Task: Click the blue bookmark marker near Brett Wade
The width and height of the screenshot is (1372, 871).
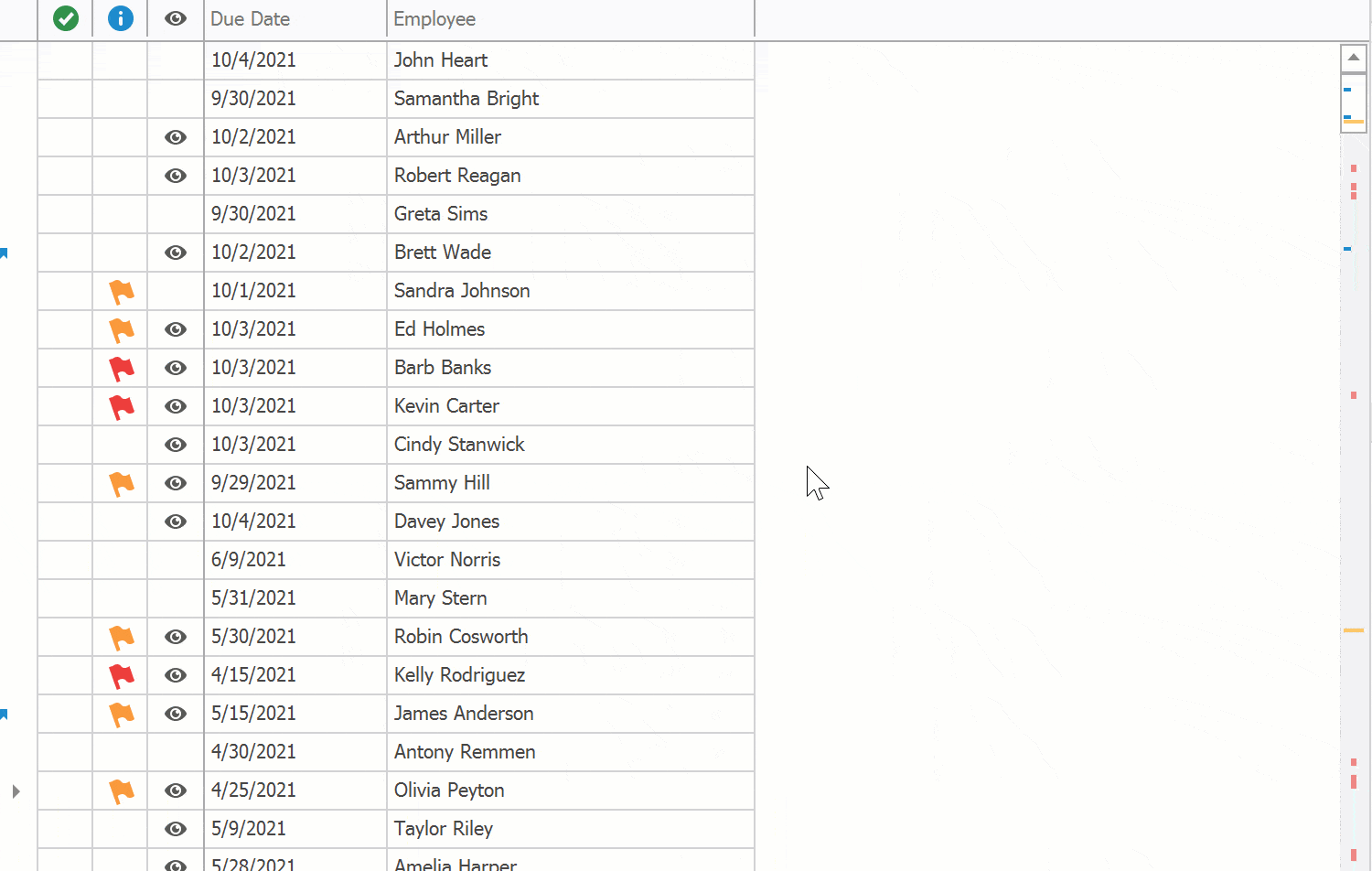Action: pos(5,253)
